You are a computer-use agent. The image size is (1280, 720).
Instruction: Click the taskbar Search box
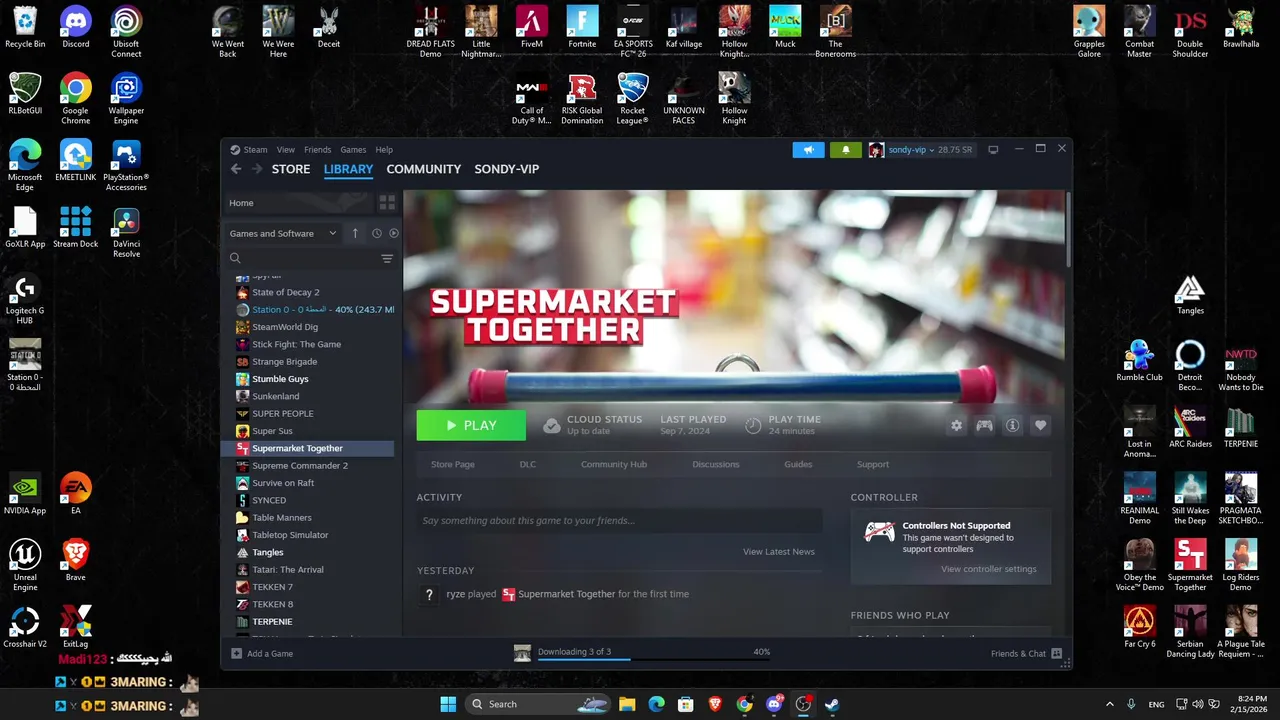click(x=538, y=704)
